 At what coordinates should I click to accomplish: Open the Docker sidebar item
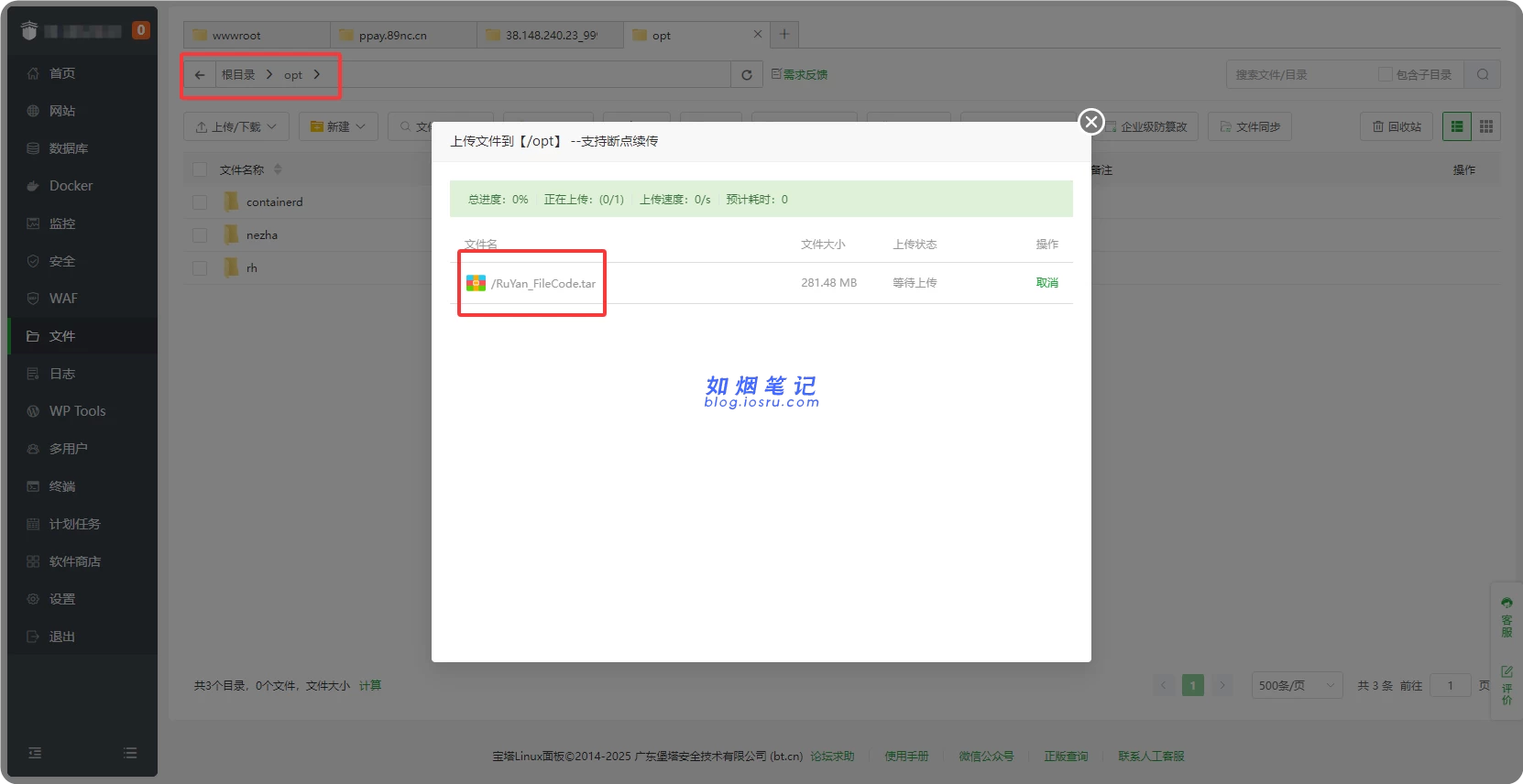tap(82, 186)
